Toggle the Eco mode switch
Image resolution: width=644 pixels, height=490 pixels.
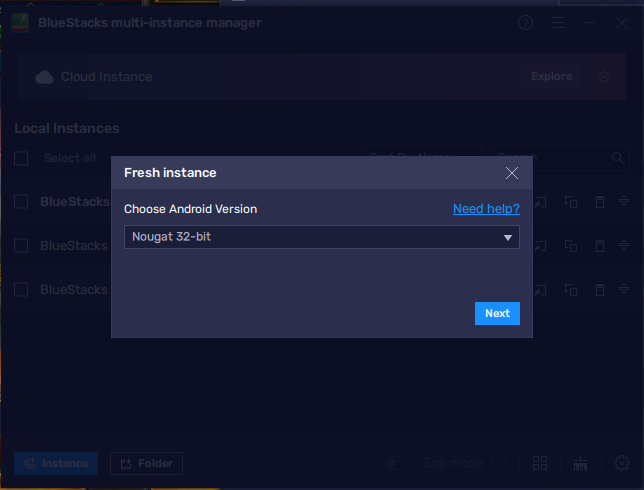tap(399, 463)
